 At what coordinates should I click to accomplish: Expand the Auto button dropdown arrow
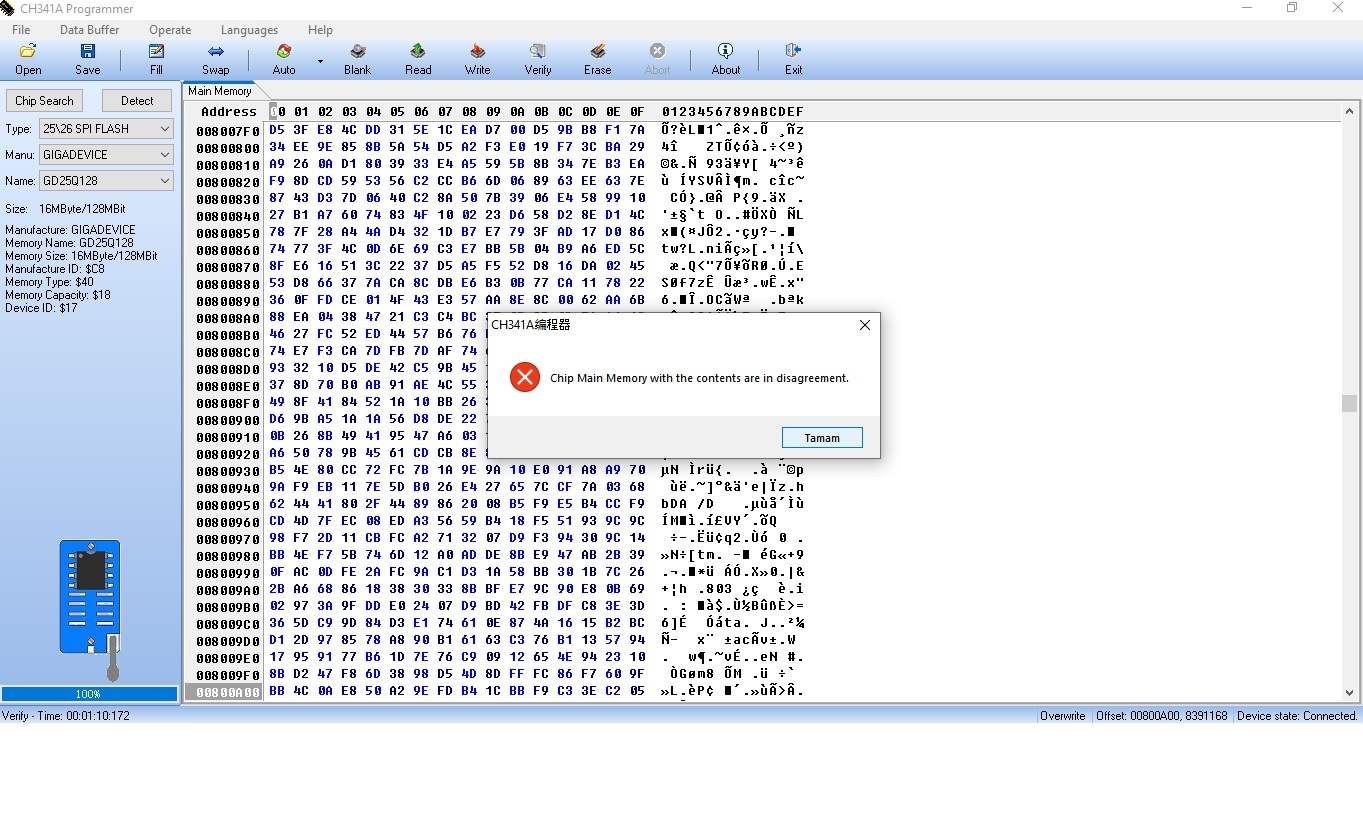(320, 61)
